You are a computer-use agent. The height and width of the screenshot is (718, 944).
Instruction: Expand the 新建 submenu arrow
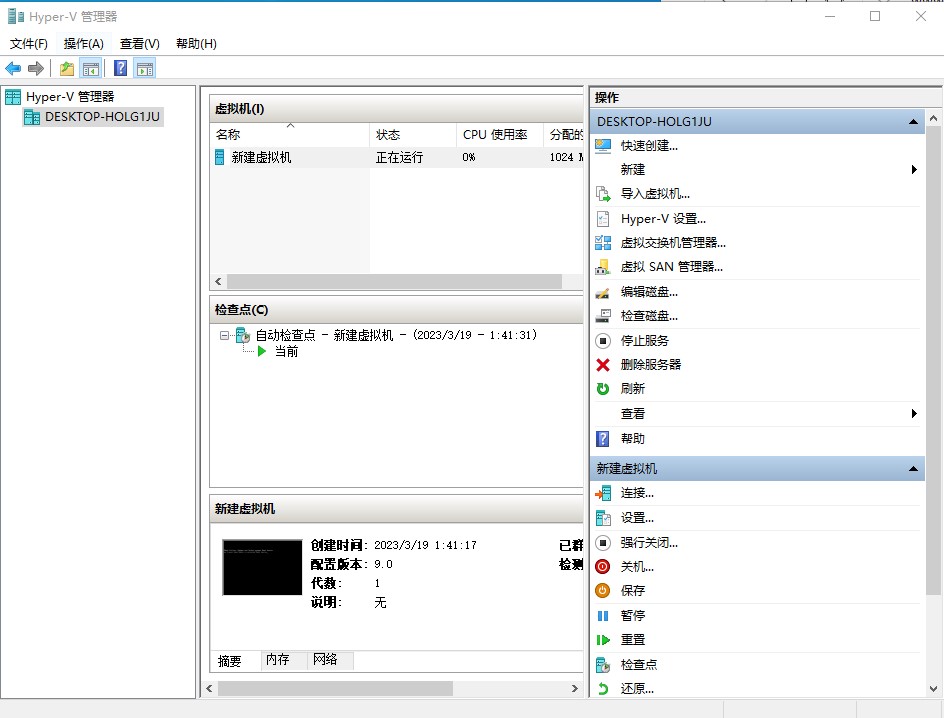(x=914, y=170)
